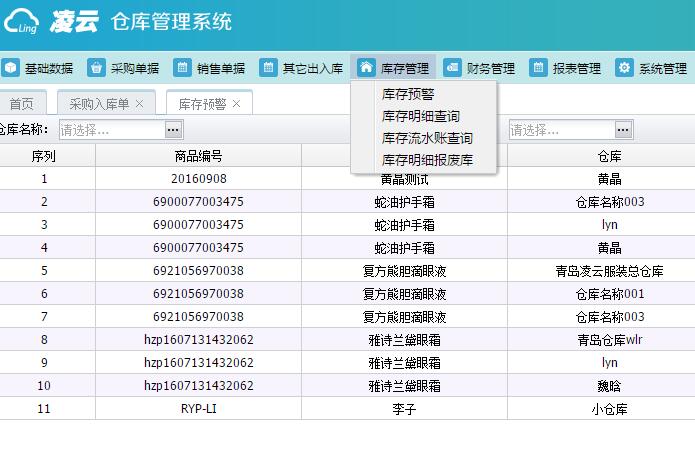Image resolution: width=695 pixels, height=454 pixels.
Task: Click the 仓库名称 请选择 input field
Action: click(110, 129)
